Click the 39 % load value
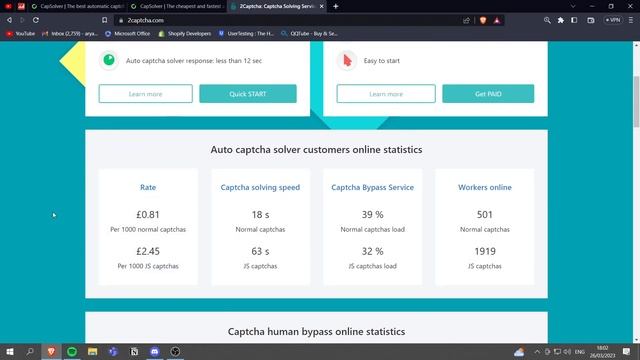 tap(372, 215)
